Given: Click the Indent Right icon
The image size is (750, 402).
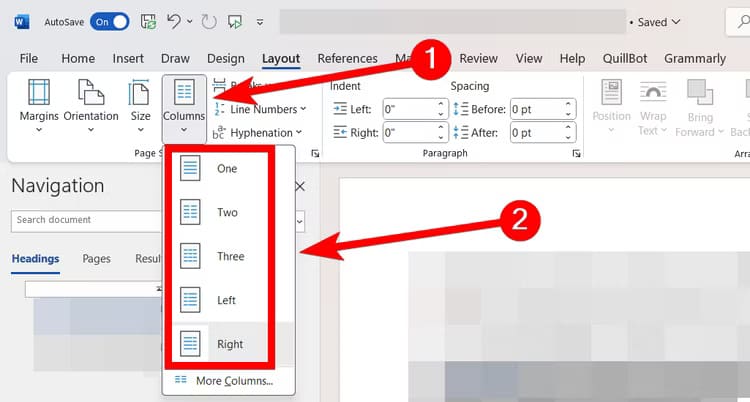Looking at the screenshot, I should (340, 132).
